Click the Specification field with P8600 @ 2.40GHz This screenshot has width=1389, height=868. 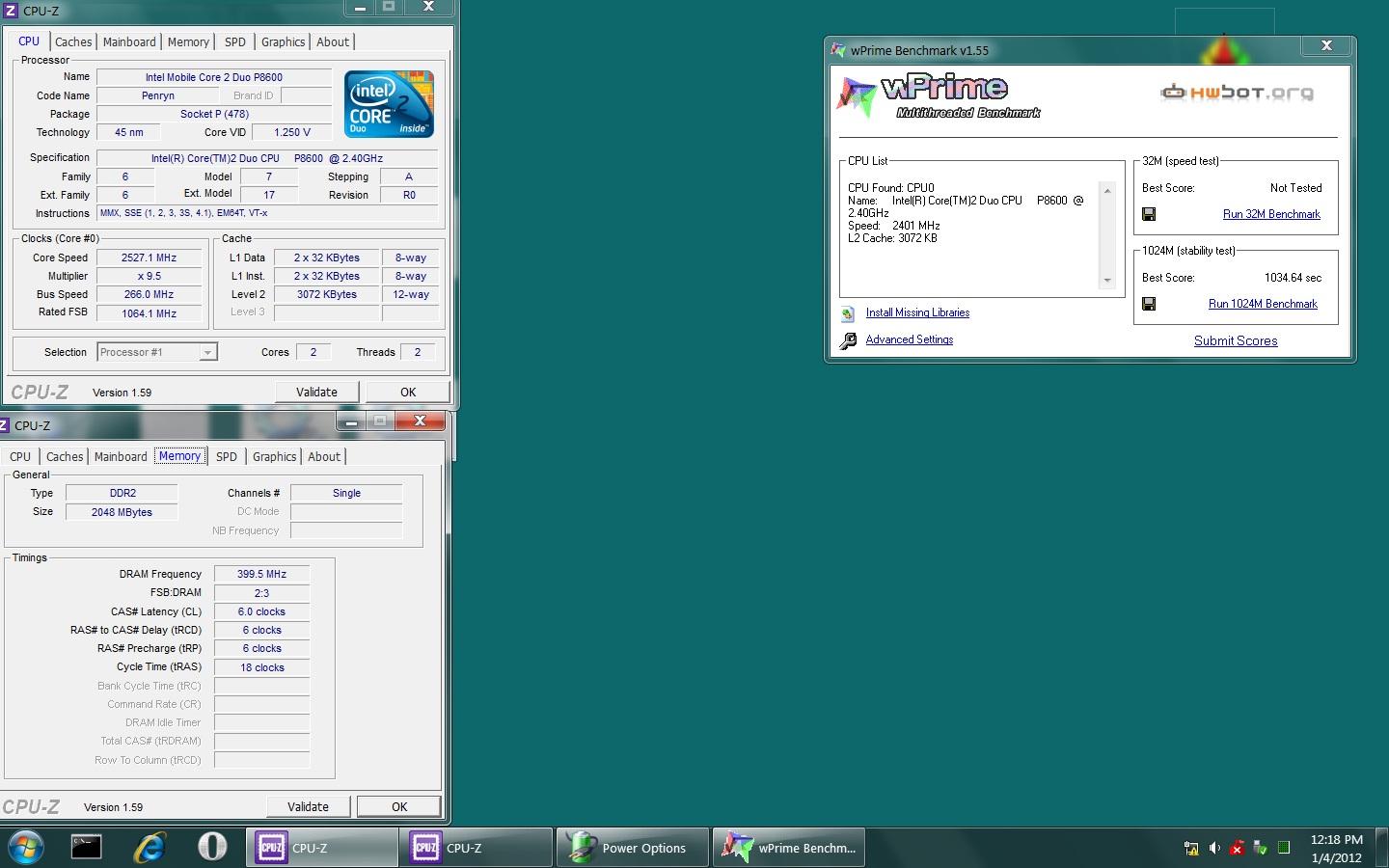(x=267, y=158)
